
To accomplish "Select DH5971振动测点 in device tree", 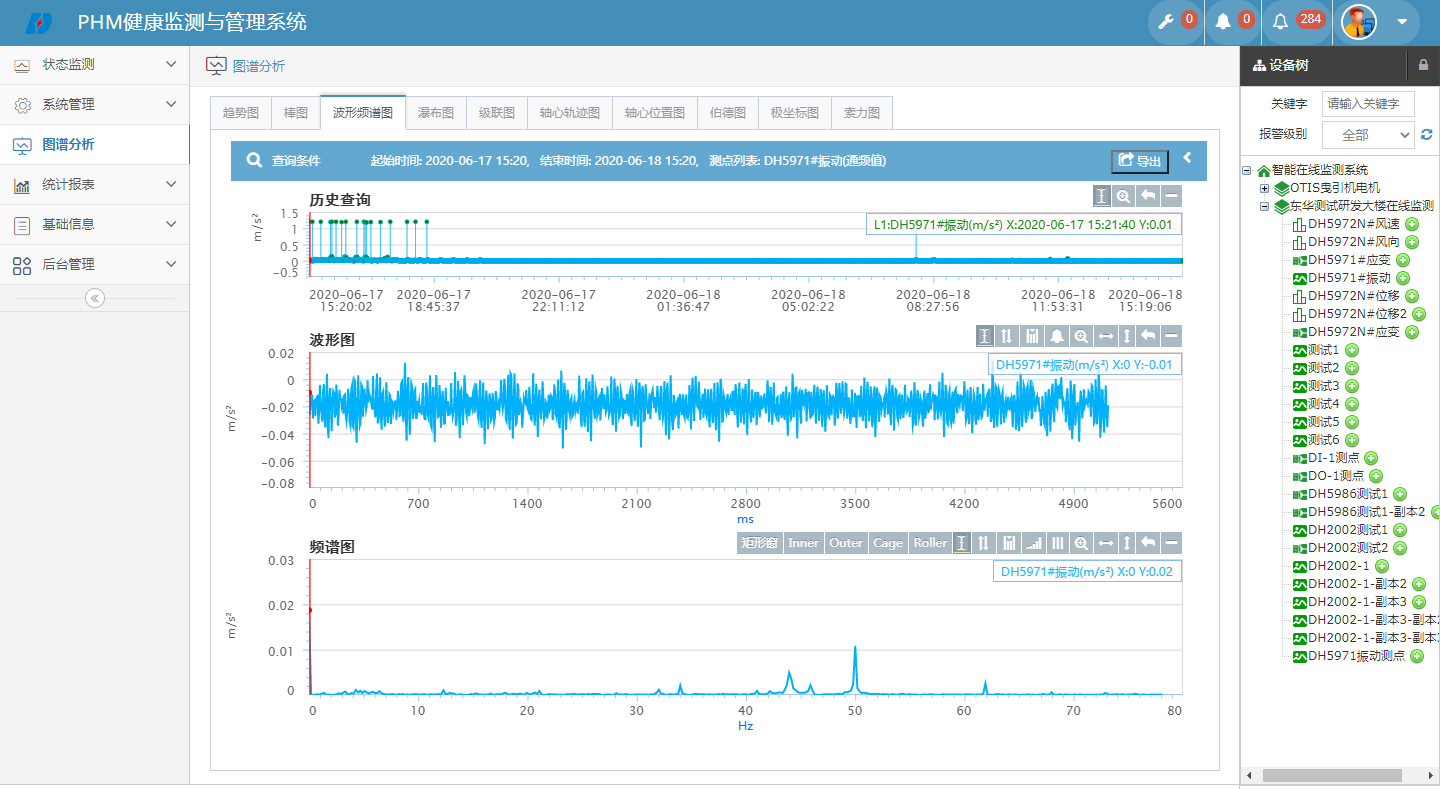I will click(1356, 656).
